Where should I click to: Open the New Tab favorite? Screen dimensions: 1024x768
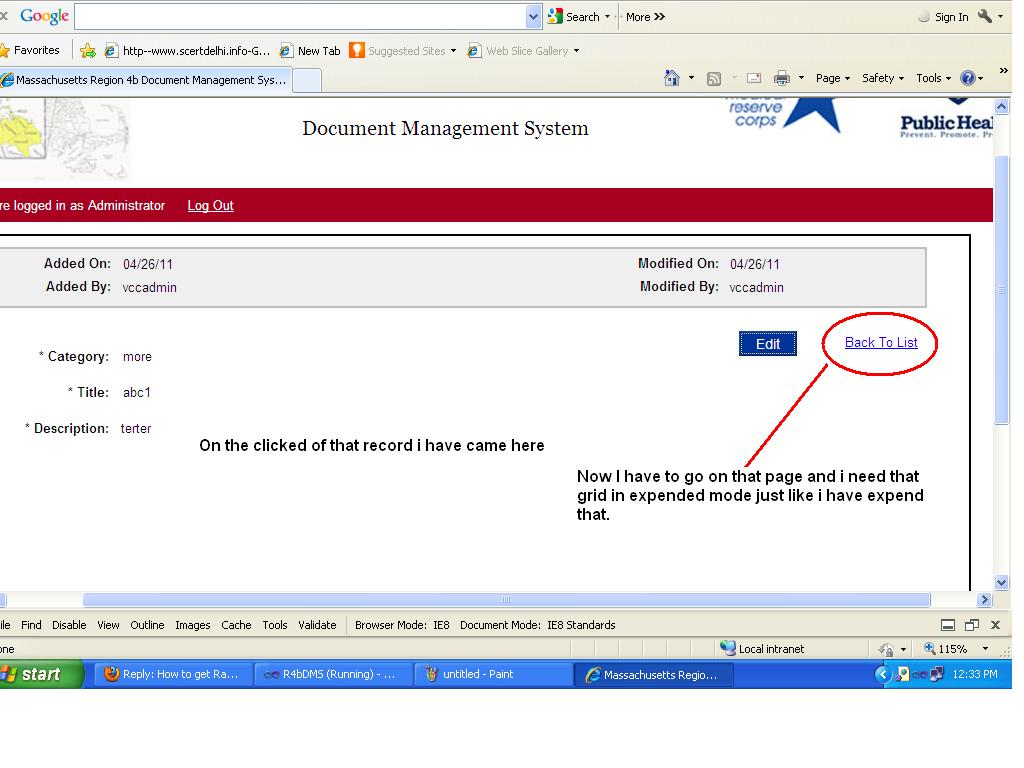click(310, 50)
